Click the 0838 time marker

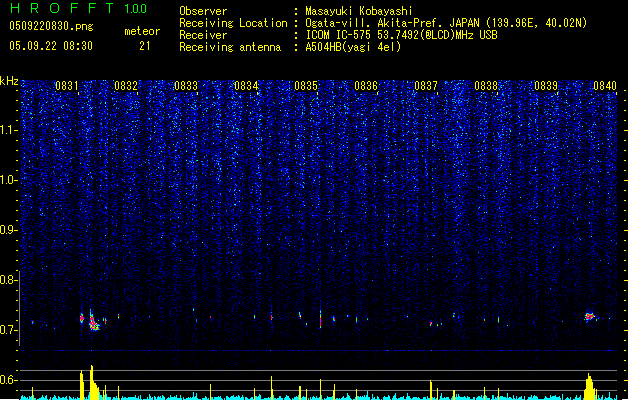486,86
